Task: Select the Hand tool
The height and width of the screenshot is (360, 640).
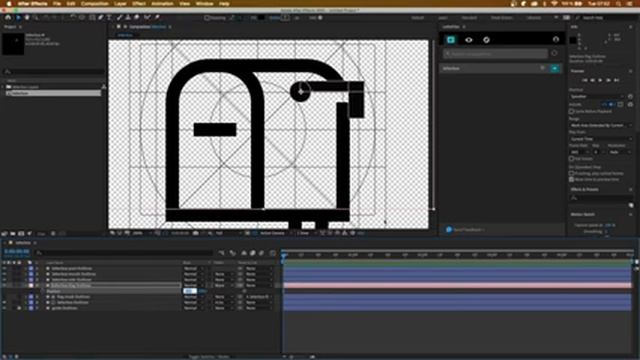Action: point(27,18)
